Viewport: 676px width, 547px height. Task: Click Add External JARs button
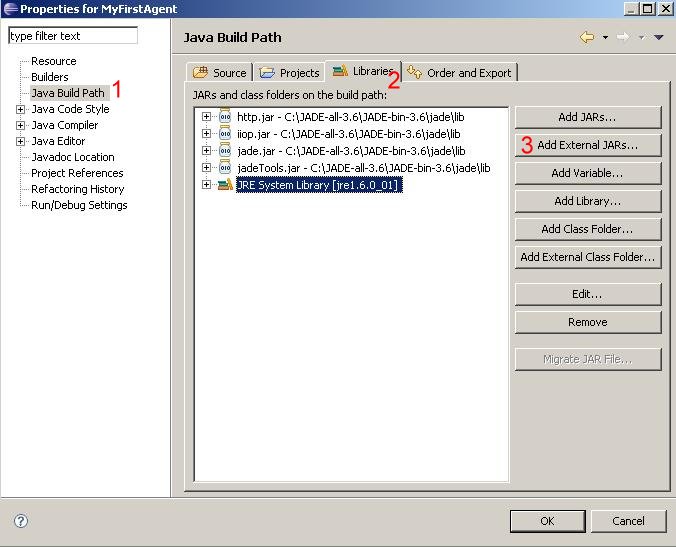pyautogui.click(x=587, y=145)
